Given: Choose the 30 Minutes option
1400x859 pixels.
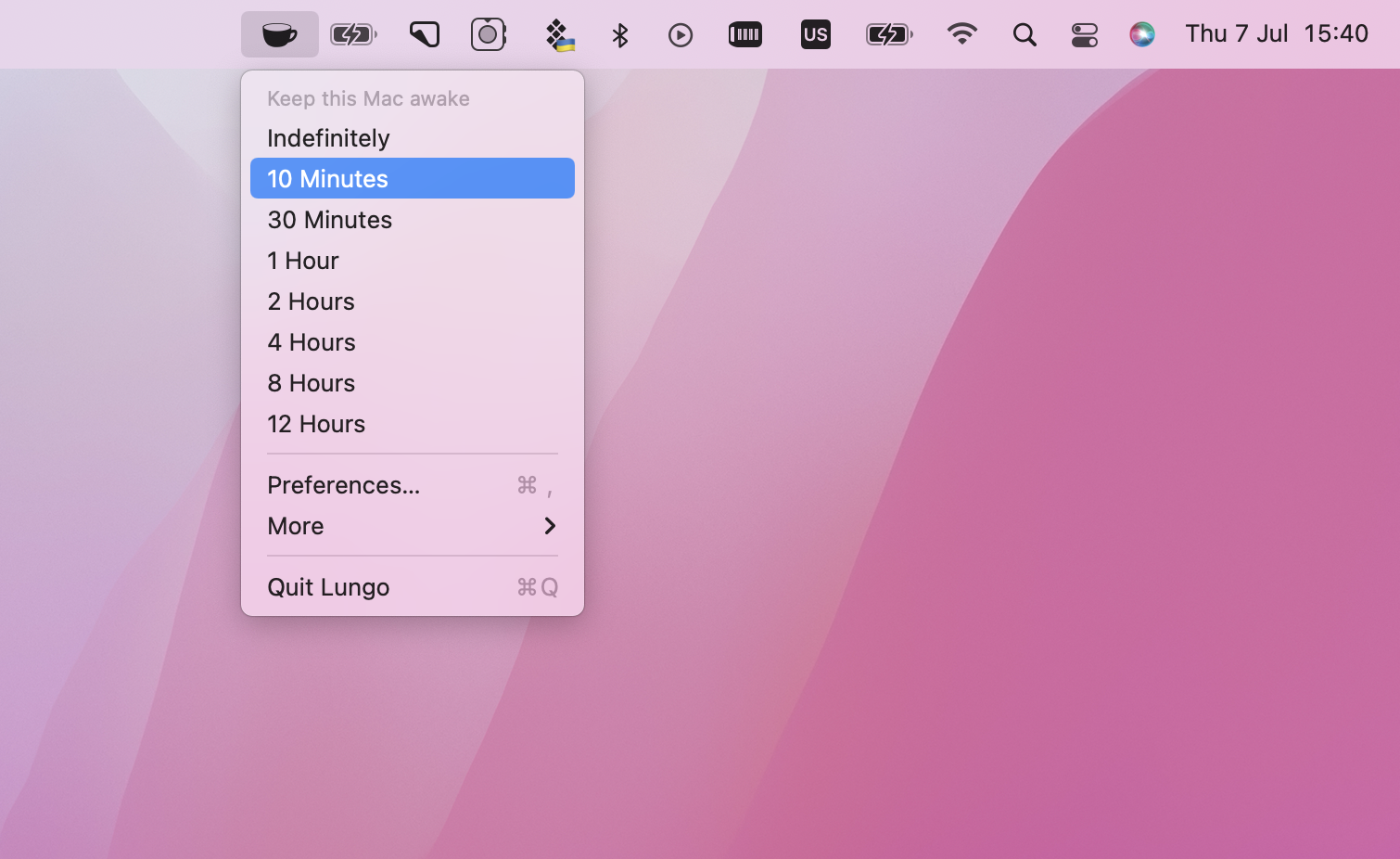Looking at the screenshot, I should (329, 220).
